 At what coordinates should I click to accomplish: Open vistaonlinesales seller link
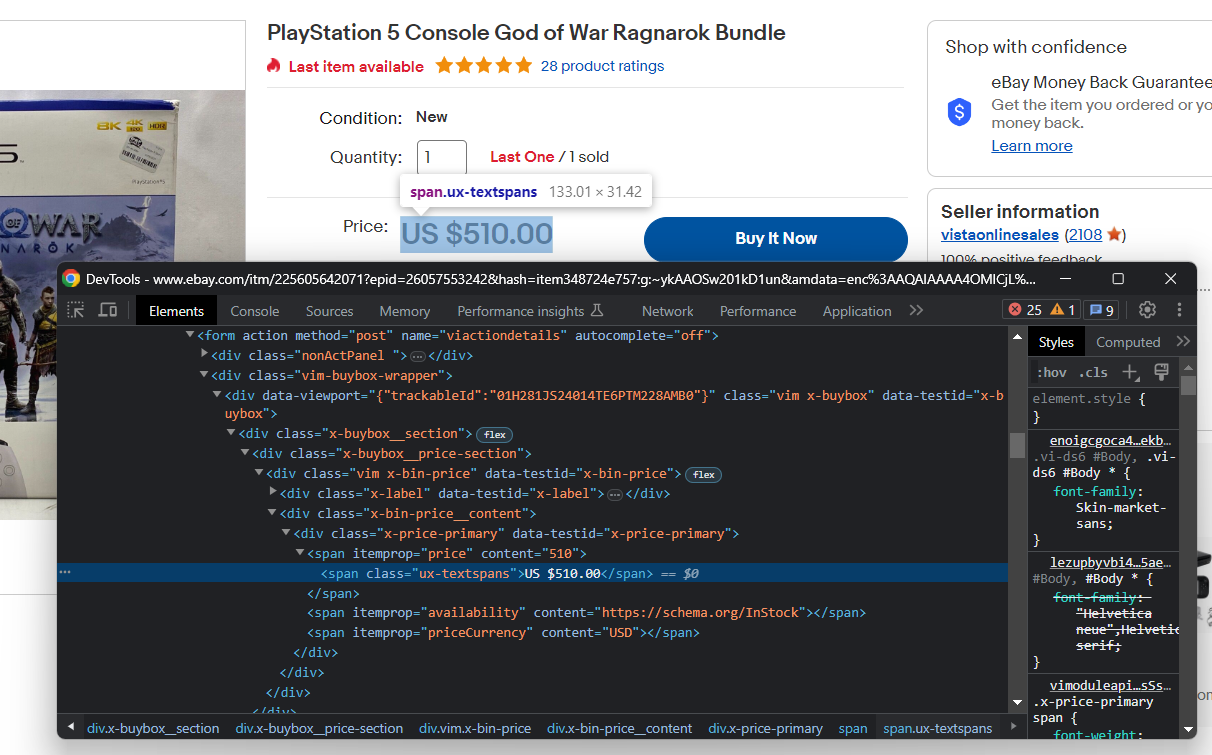coord(1000,235)
